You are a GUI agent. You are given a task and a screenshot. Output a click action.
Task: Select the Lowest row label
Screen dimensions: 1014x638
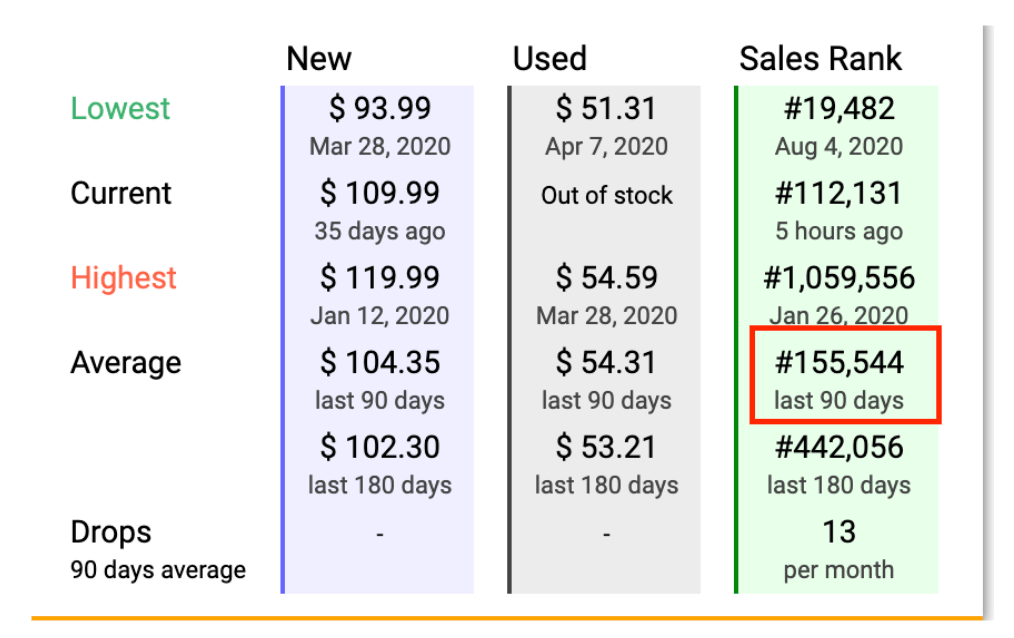(120, 108)
